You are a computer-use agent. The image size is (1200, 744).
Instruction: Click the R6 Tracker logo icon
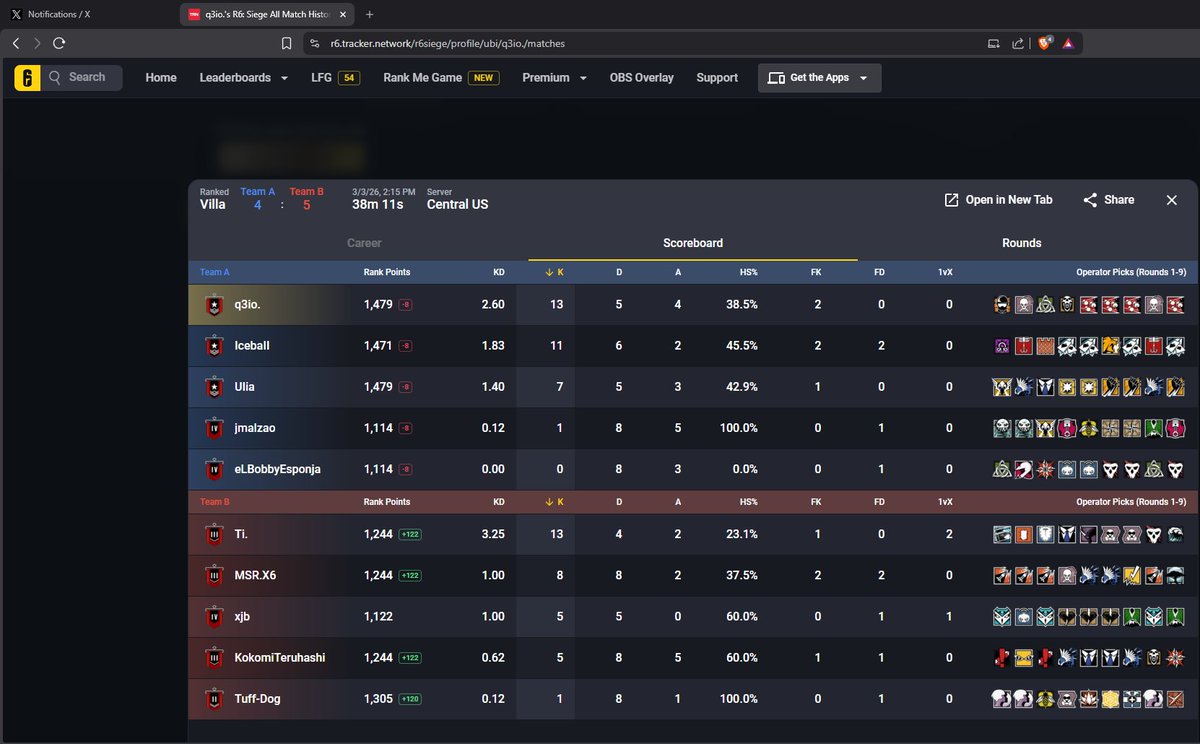(27, 78)
